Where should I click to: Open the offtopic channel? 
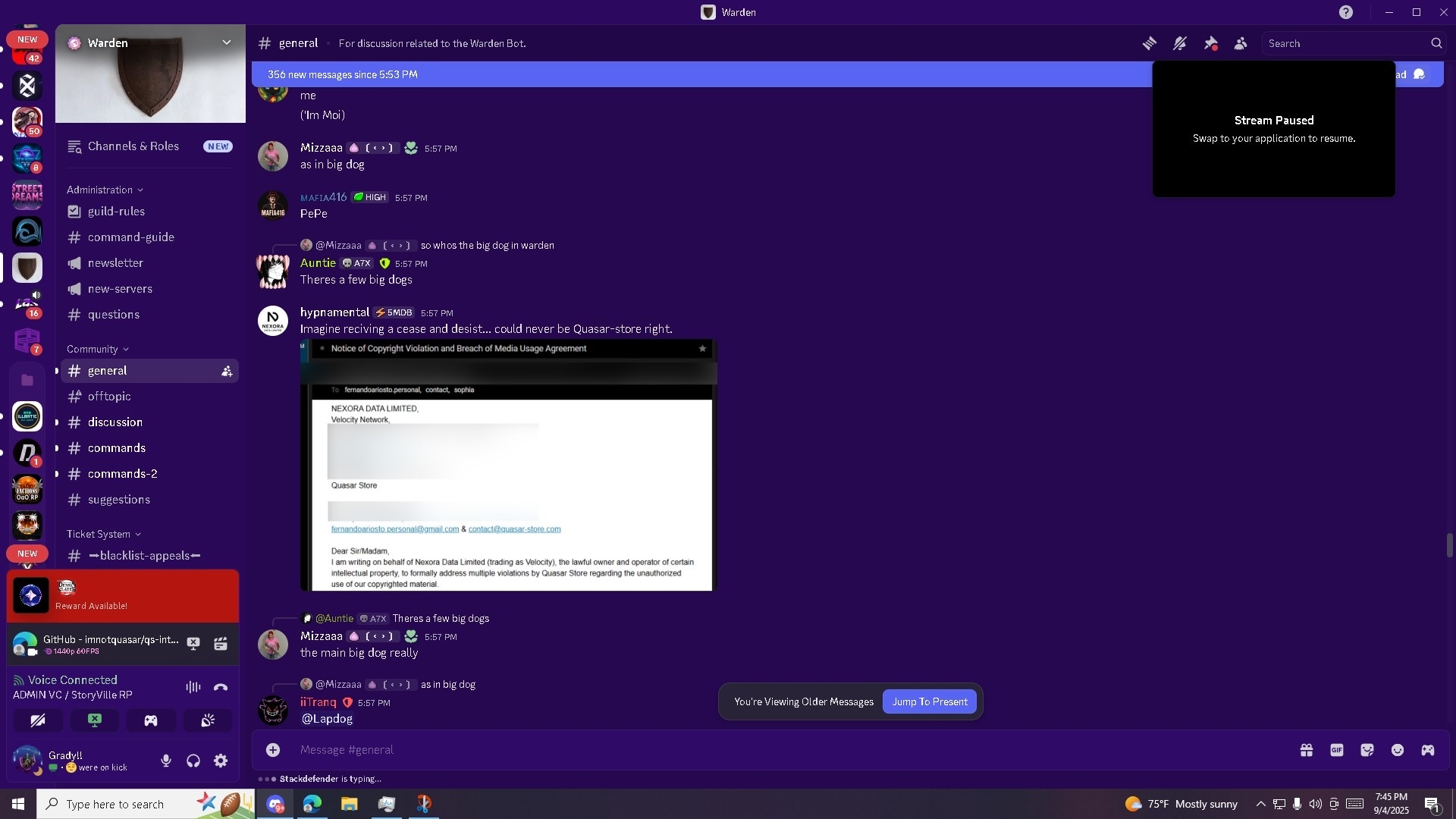[x=149, y=397]
